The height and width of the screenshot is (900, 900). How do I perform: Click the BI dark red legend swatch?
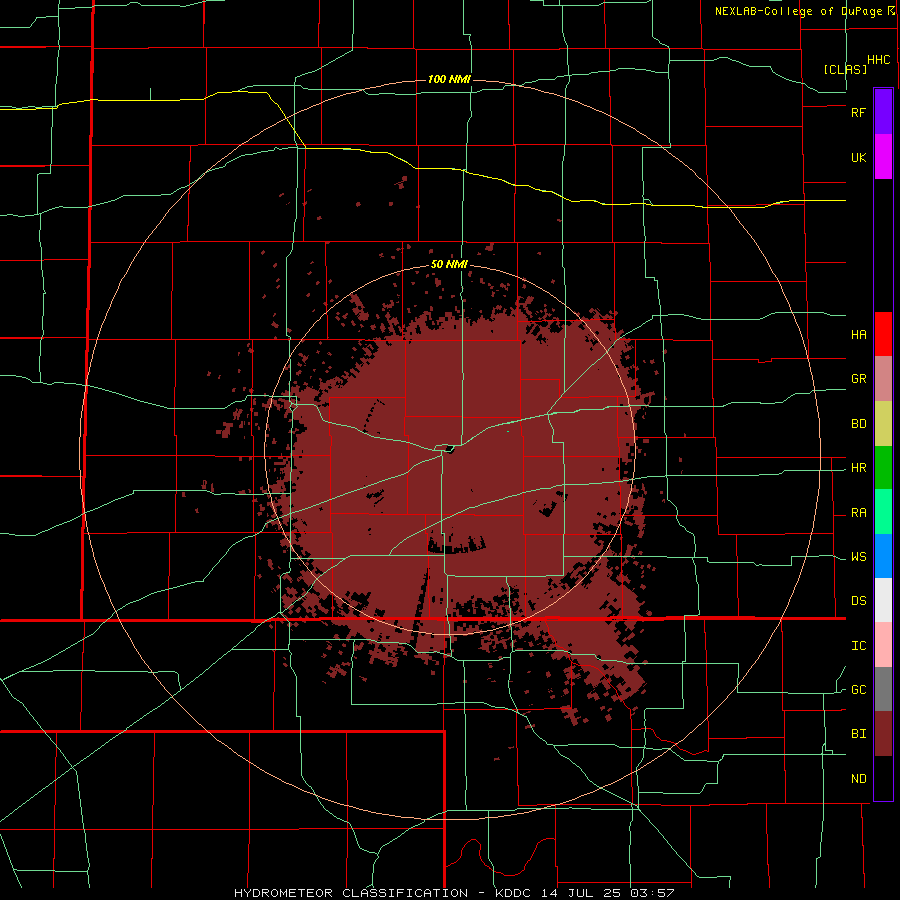coord(883,734)
